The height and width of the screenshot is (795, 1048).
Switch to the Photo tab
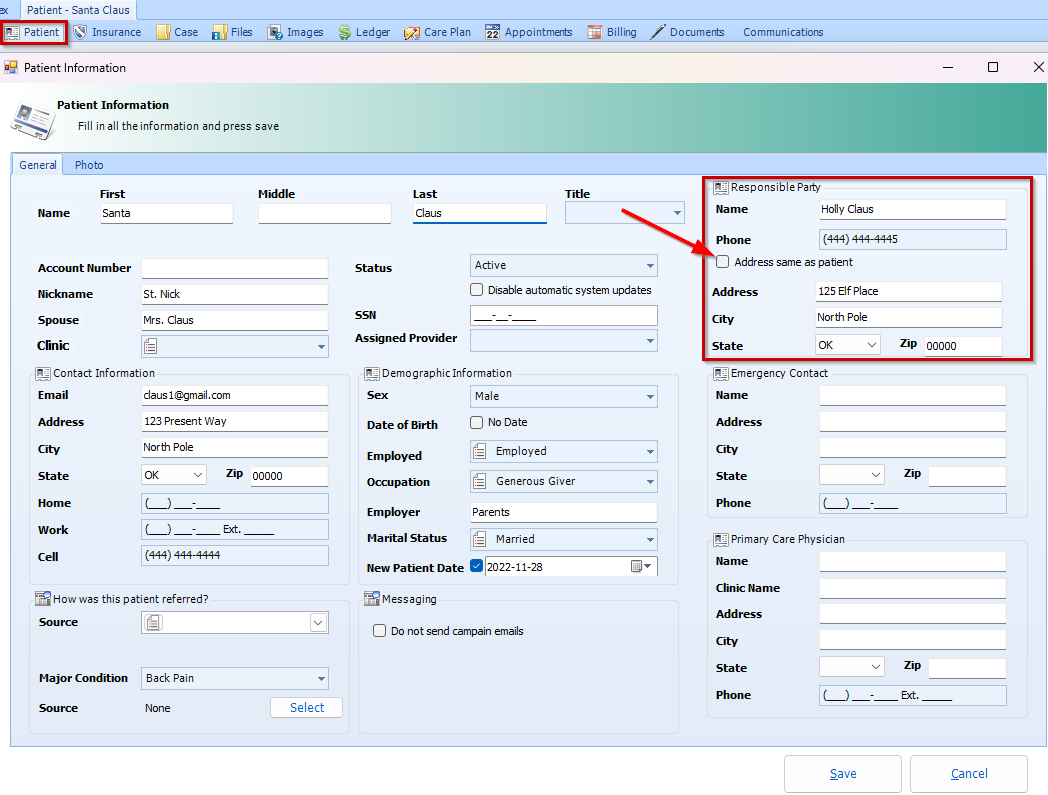click(x=89, y=164)
